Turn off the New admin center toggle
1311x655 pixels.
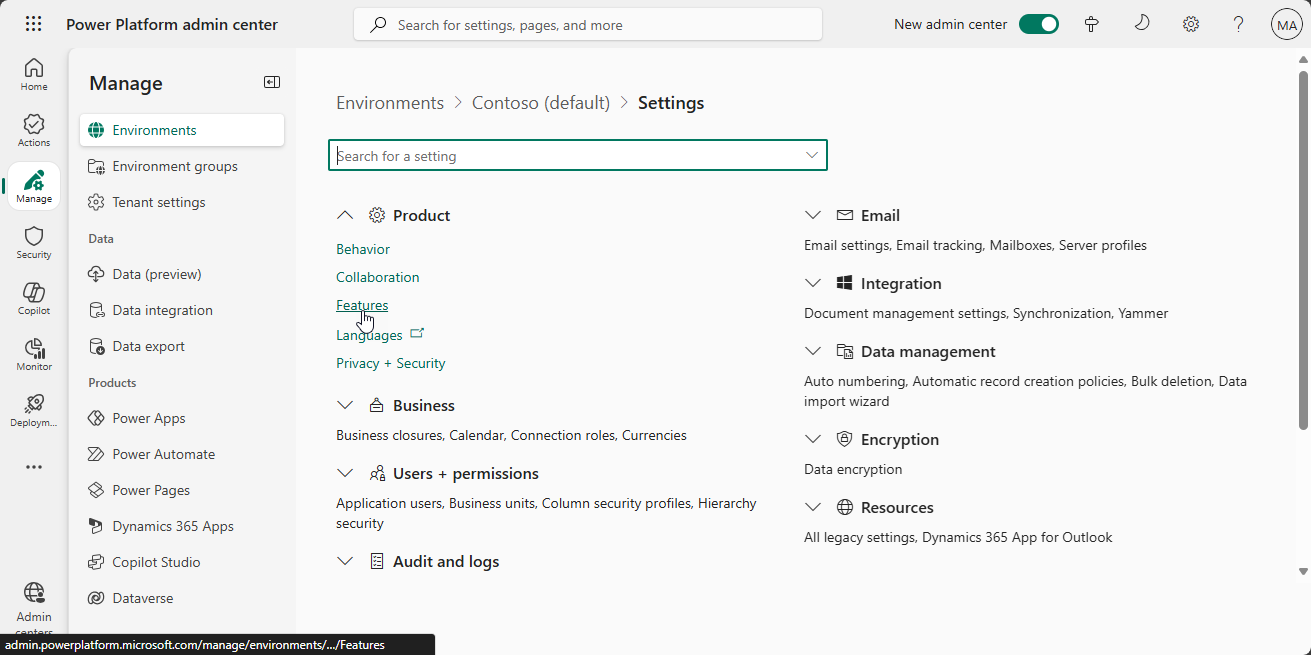point(1038,24)
